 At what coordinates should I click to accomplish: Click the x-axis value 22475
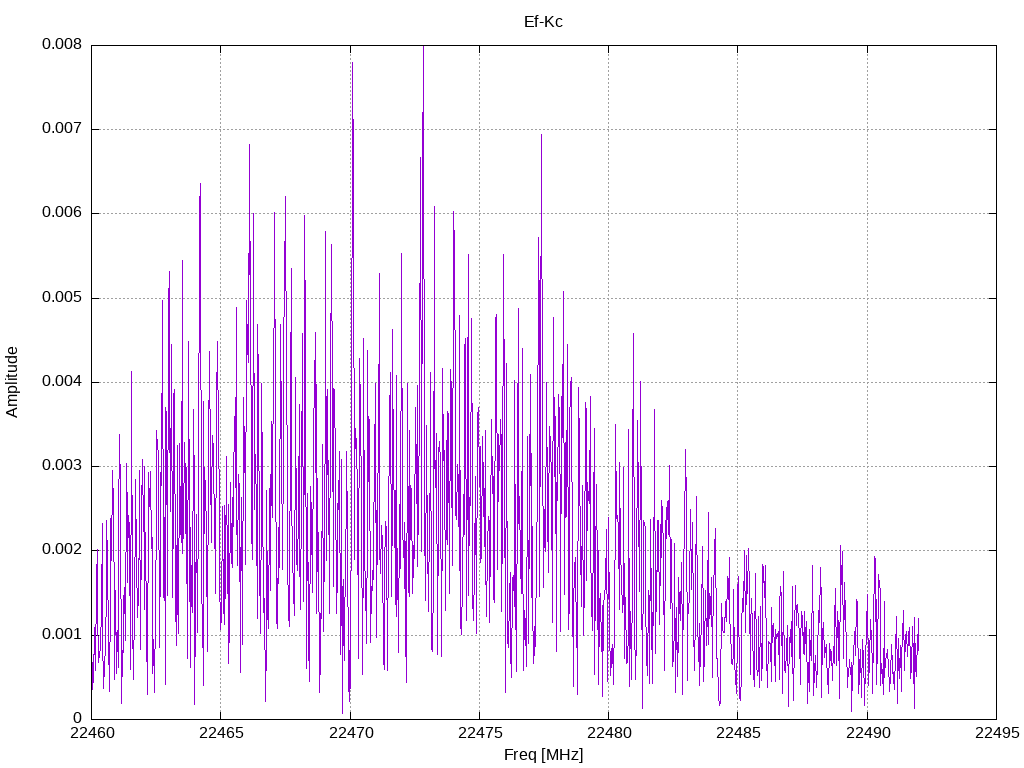480,733
